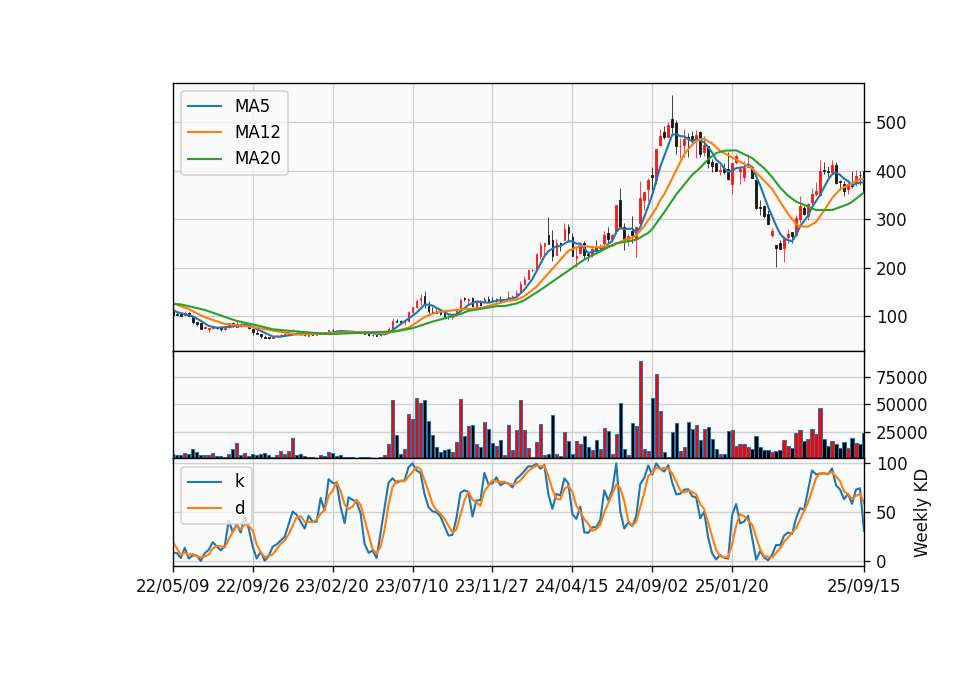Click the 25000 volume axis label
Screen dimensions: 960x690
click(x=901, y=433)
